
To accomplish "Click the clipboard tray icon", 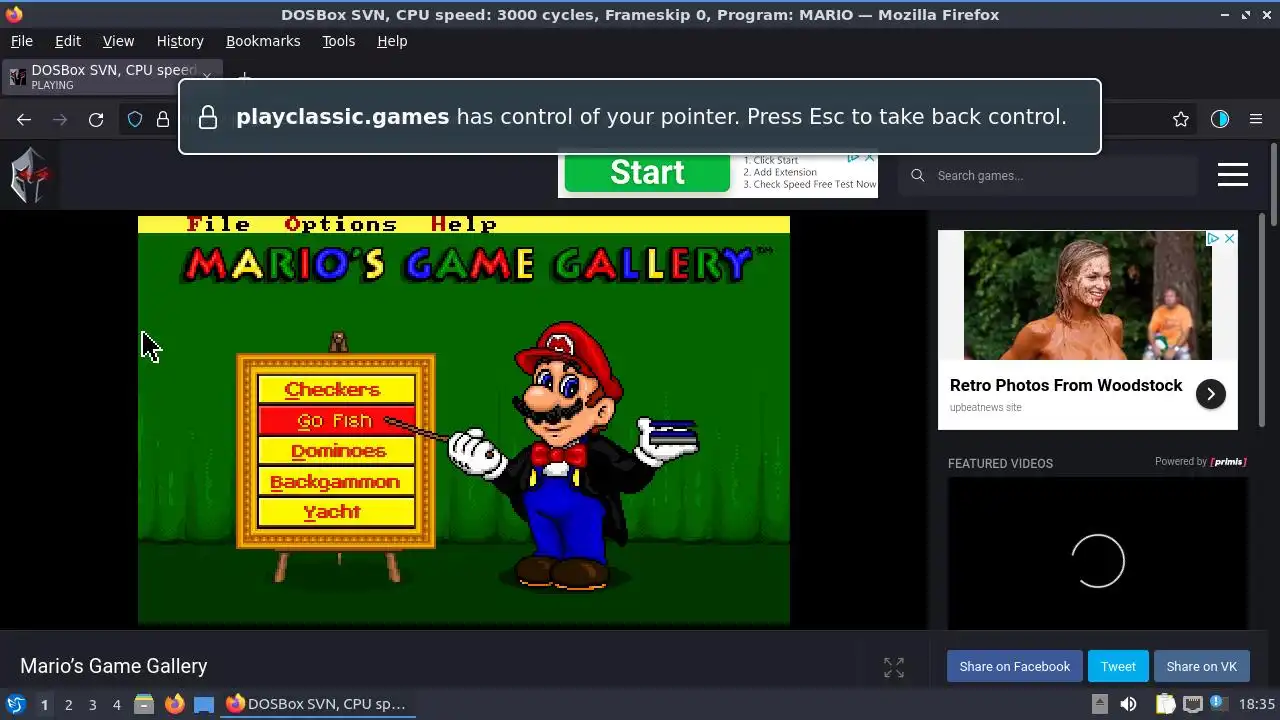I will [x=1165, y=704].
